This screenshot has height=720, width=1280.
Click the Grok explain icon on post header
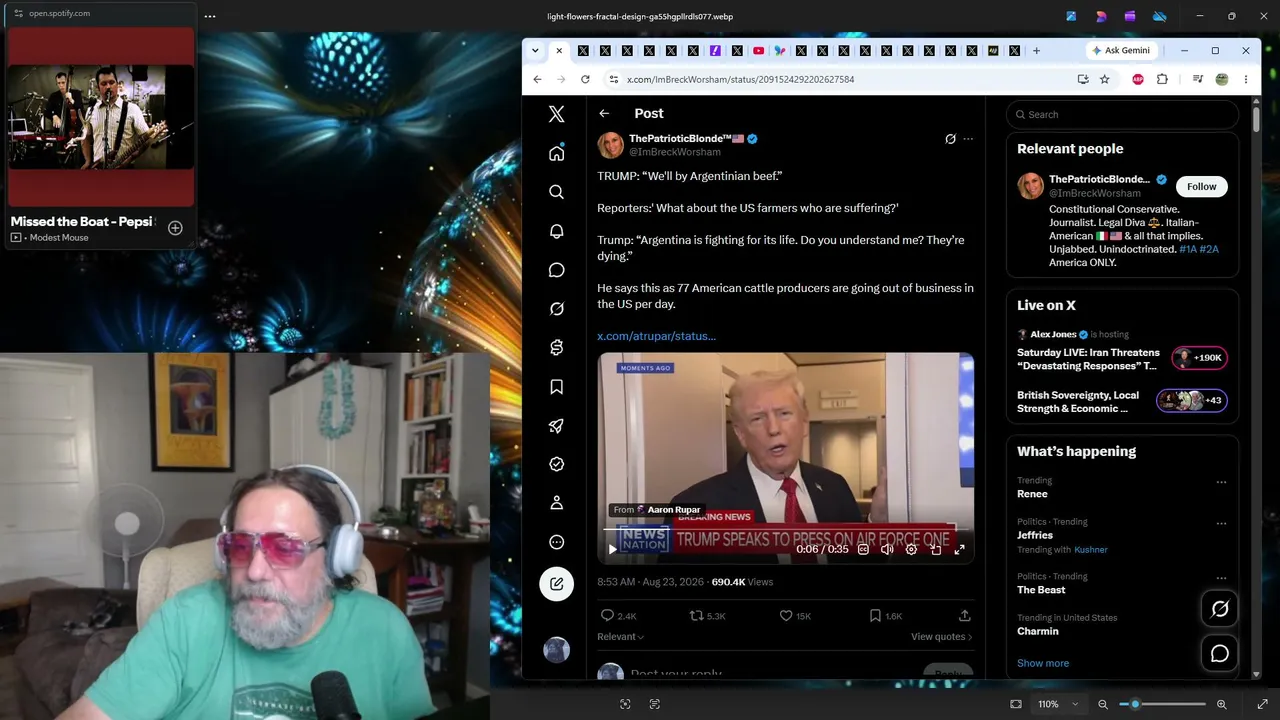[x=950, y=139]
